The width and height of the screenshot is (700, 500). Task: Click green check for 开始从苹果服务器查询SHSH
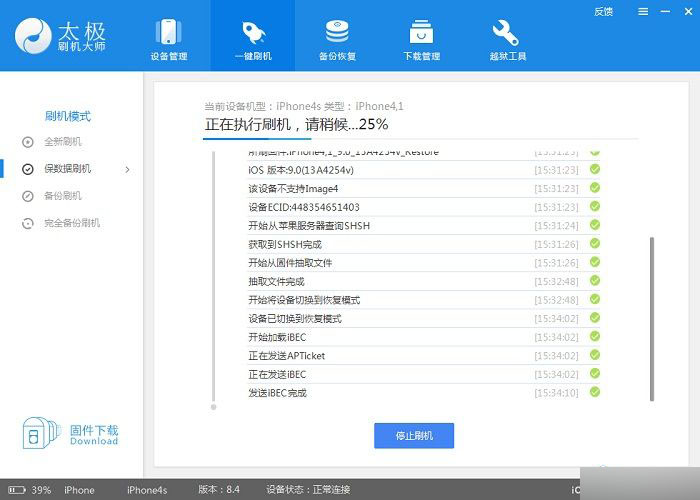pyautogui.click(x=595, y=225)
